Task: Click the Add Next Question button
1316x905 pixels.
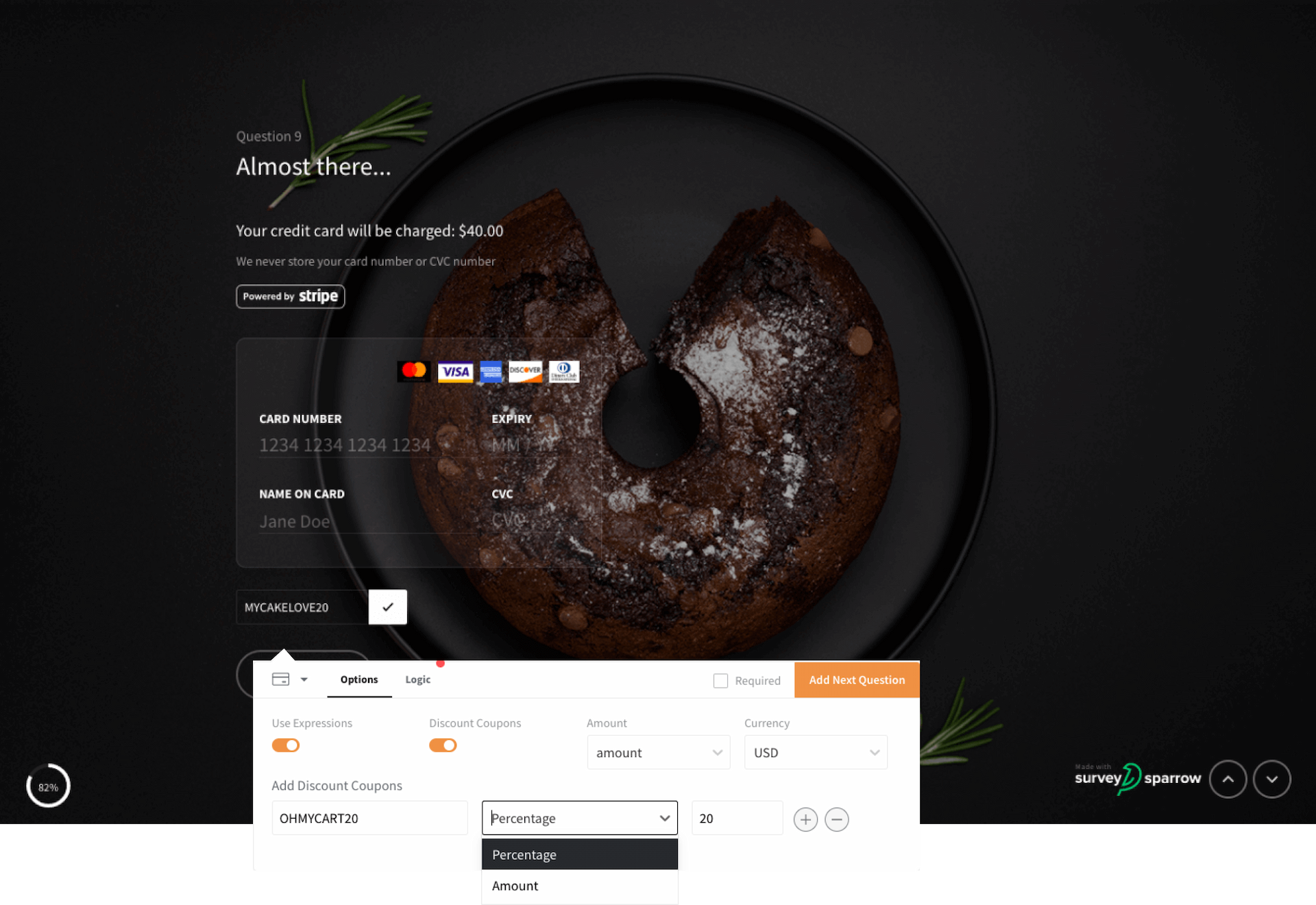Action: pos(857,679)
